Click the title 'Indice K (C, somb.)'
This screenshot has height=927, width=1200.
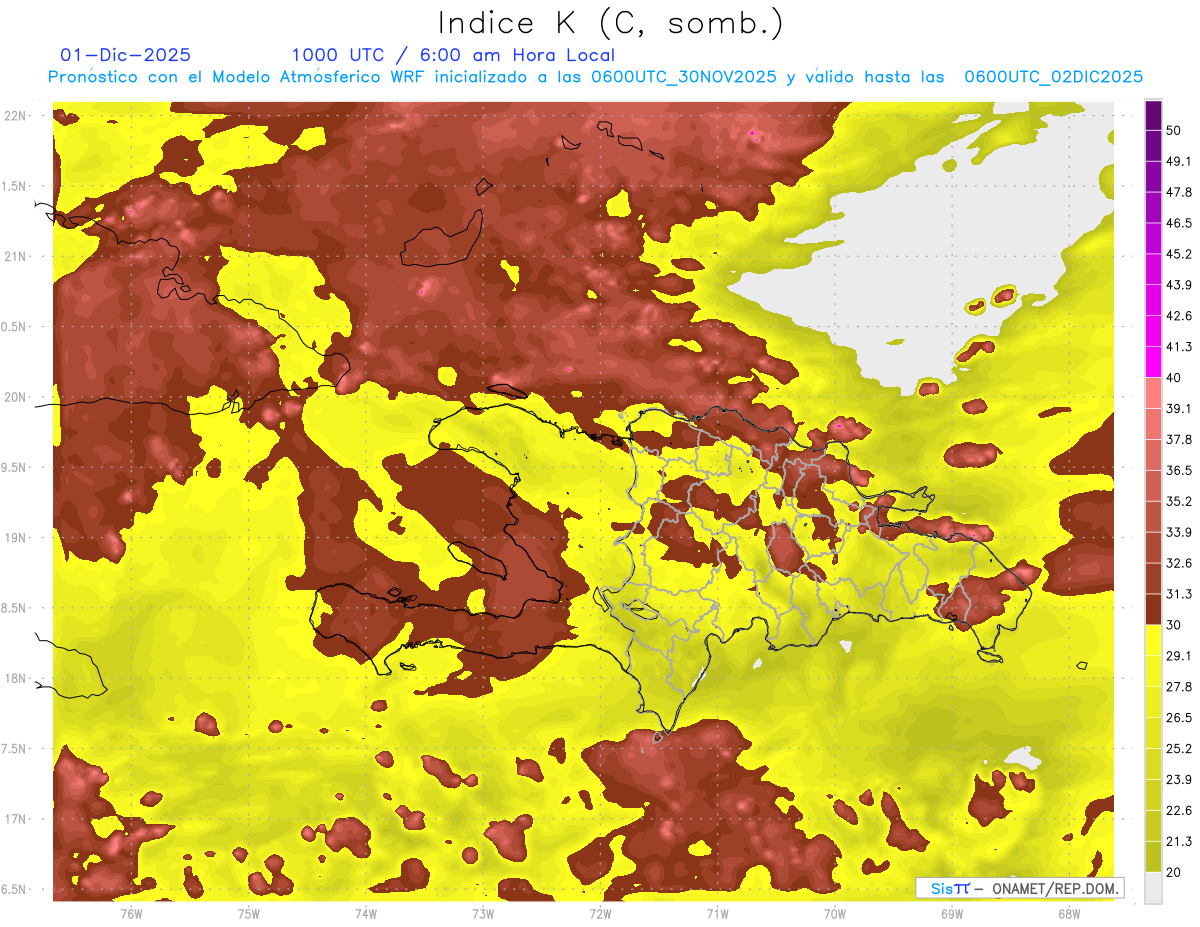611,23
